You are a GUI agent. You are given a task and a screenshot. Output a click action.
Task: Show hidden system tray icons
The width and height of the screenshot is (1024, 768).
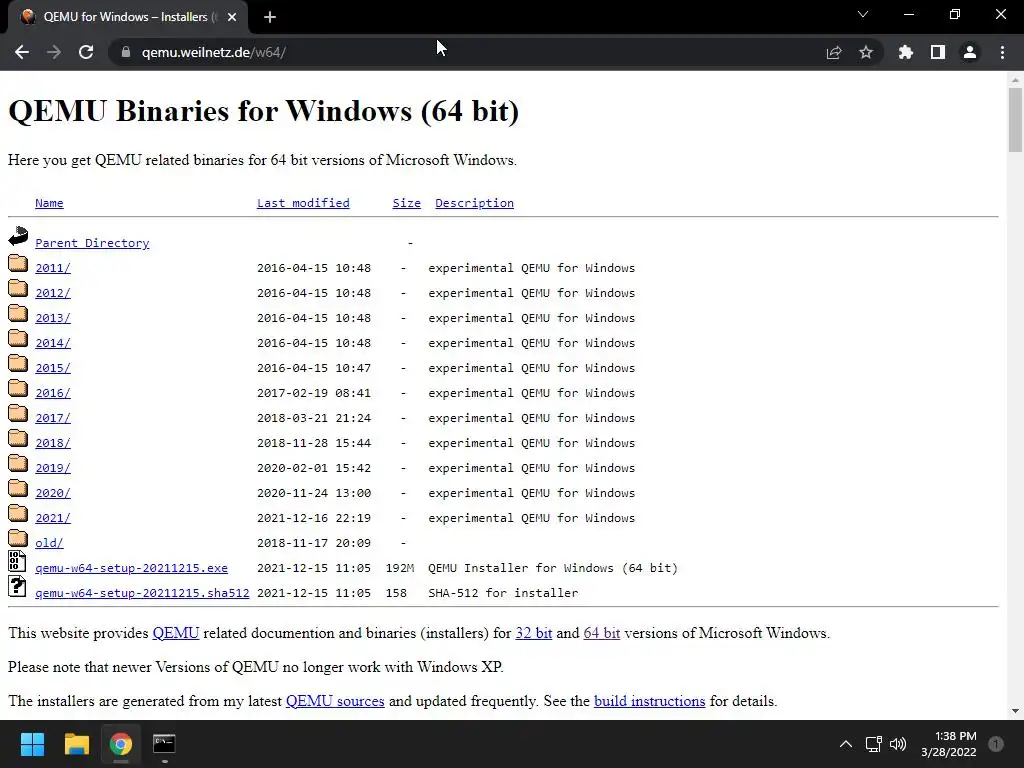point(846,744)
